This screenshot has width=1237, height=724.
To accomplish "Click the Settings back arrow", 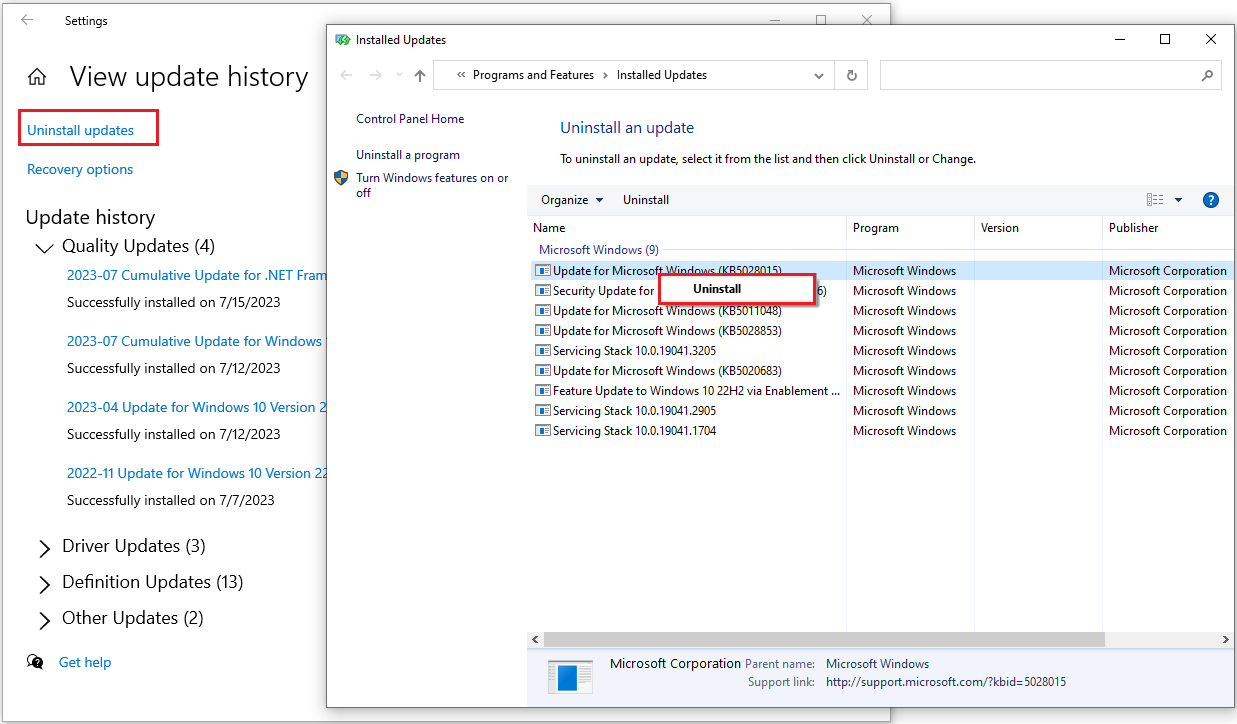I will [x=27, y=19].
